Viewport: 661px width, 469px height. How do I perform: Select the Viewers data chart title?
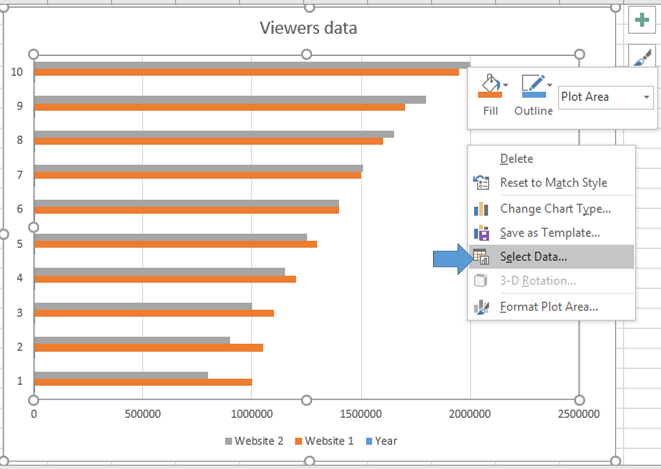(308, 28)
